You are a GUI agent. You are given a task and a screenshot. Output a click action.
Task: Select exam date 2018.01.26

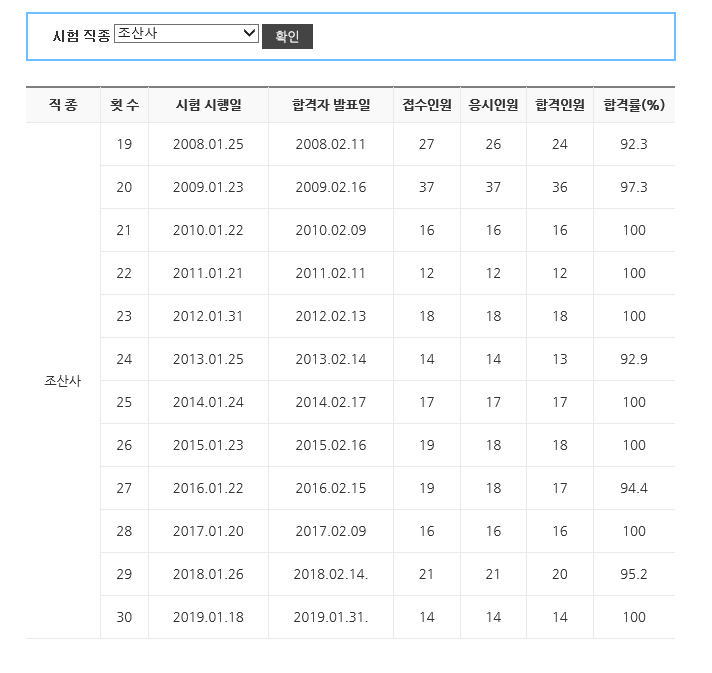click(x=208, y=574)
